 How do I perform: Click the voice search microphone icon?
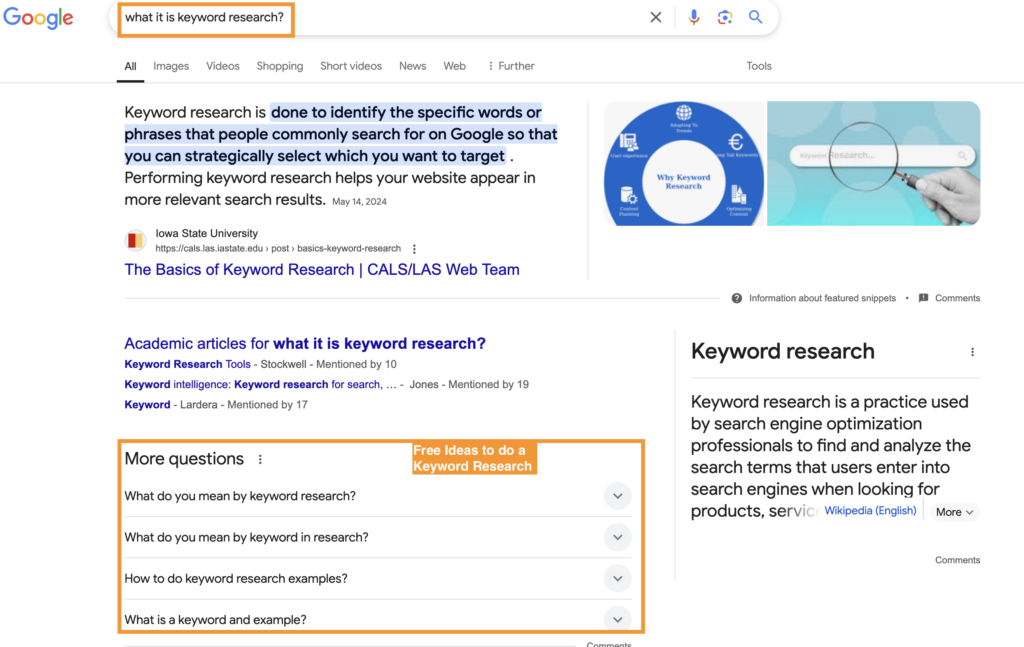point(694,17)
